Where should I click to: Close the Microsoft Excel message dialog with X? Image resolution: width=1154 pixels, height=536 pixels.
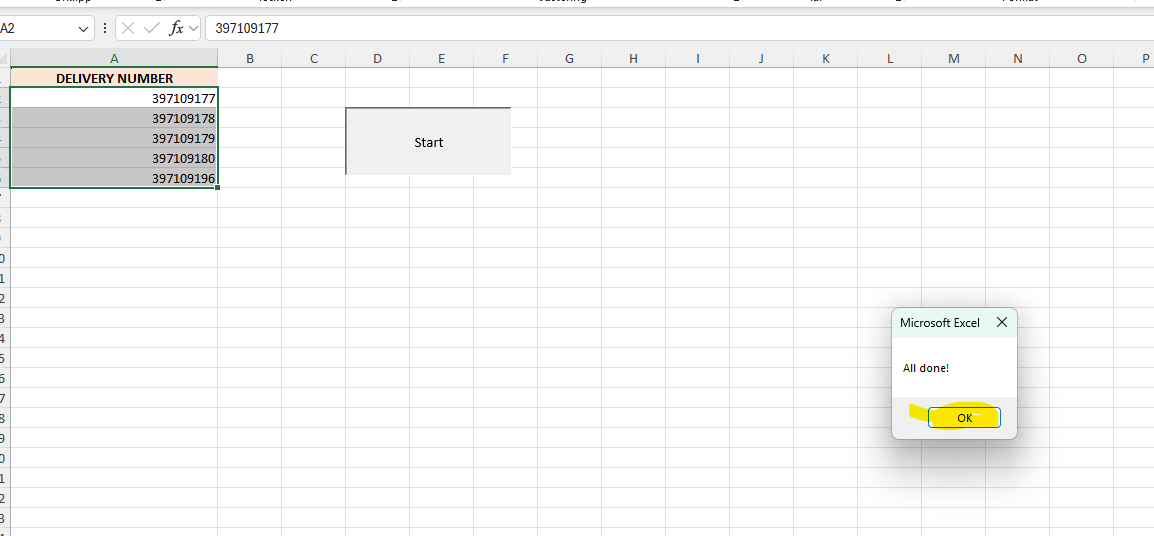(x=1002, y=322)
